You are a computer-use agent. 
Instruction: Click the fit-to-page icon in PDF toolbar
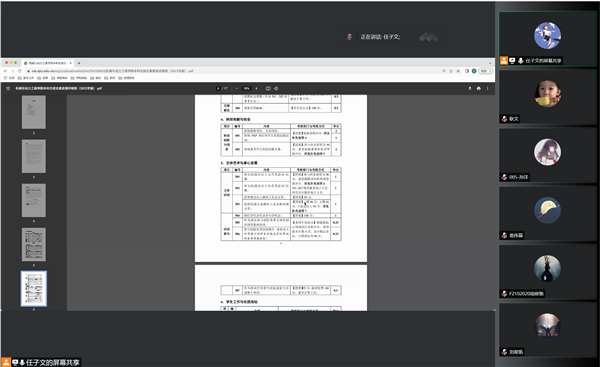pyautogui.click(x=268, y=88)
